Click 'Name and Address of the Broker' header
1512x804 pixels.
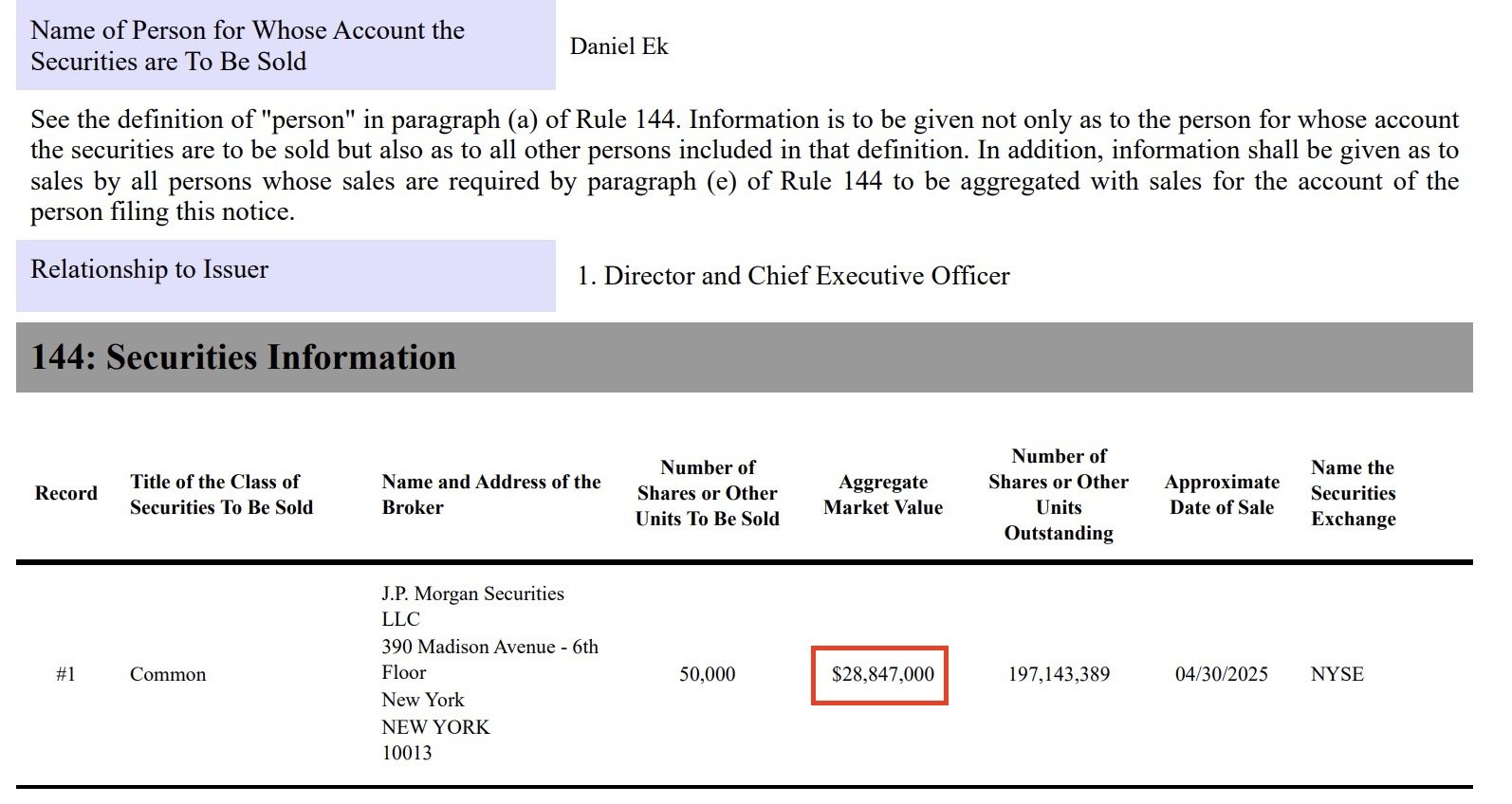click(x=490, y=494)
